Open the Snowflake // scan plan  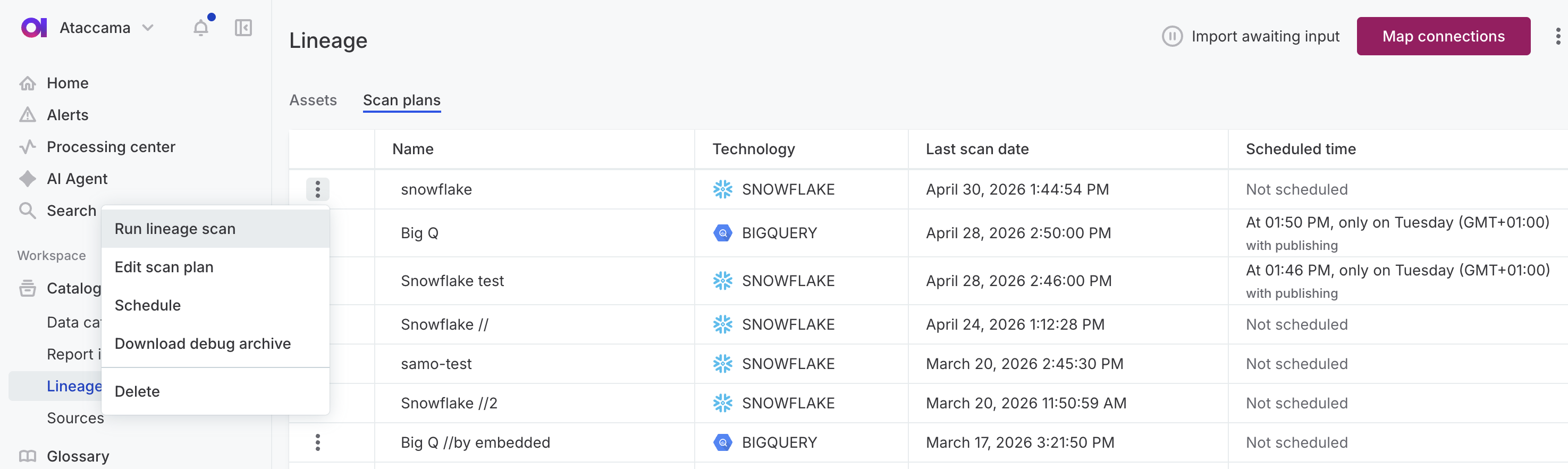tap(444, 324)
